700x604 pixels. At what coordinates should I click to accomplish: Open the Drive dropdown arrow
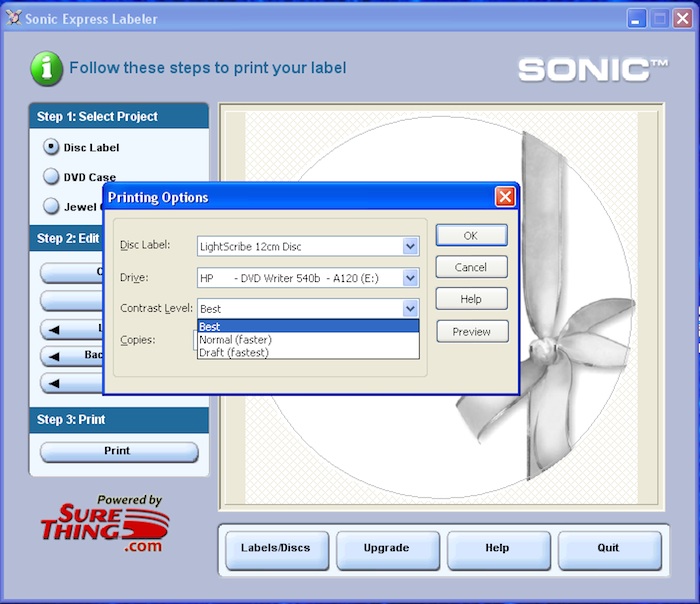(x=410, y=278)
